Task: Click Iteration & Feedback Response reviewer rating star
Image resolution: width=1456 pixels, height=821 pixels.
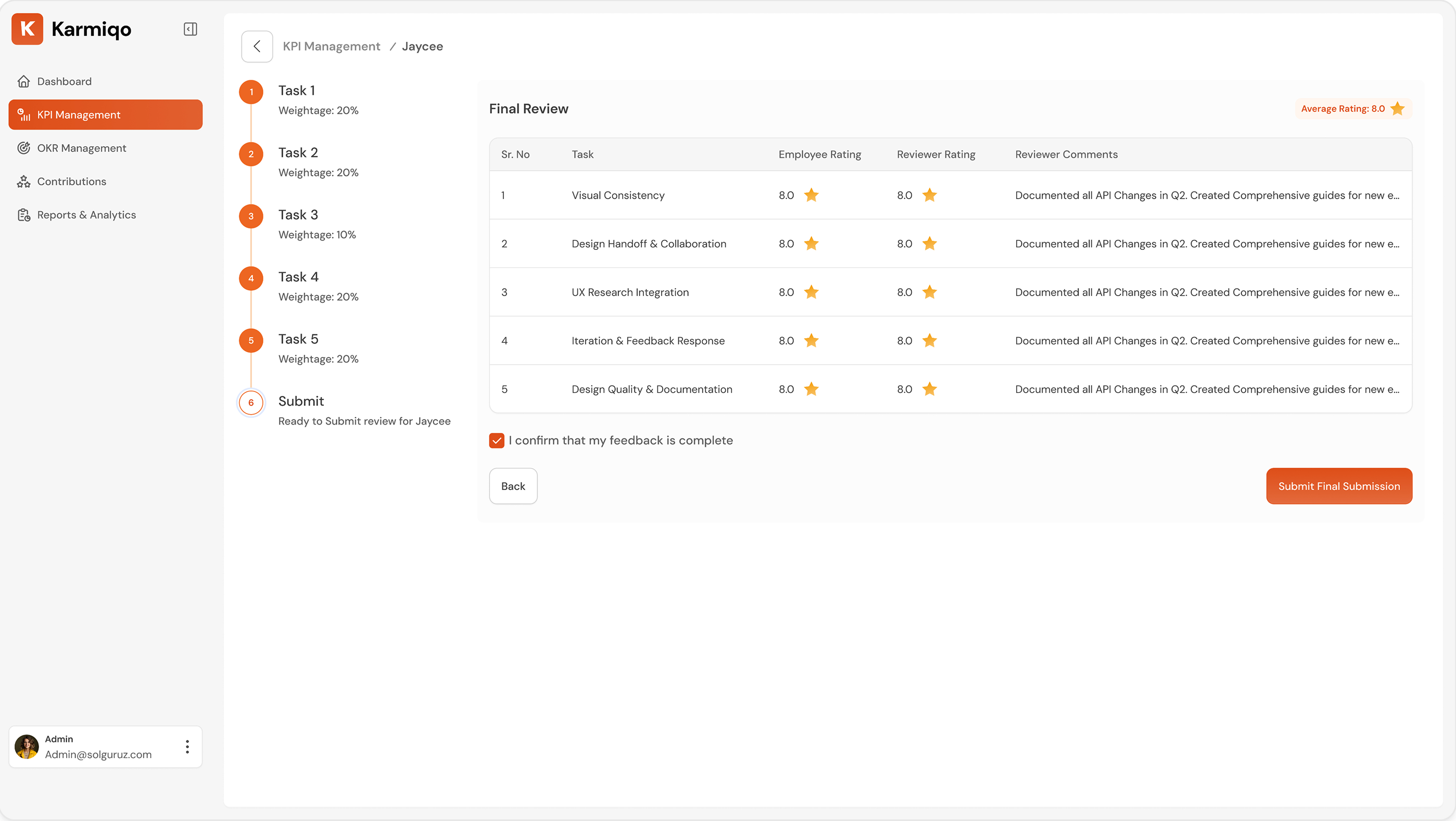Action: (x=929, y=341)
